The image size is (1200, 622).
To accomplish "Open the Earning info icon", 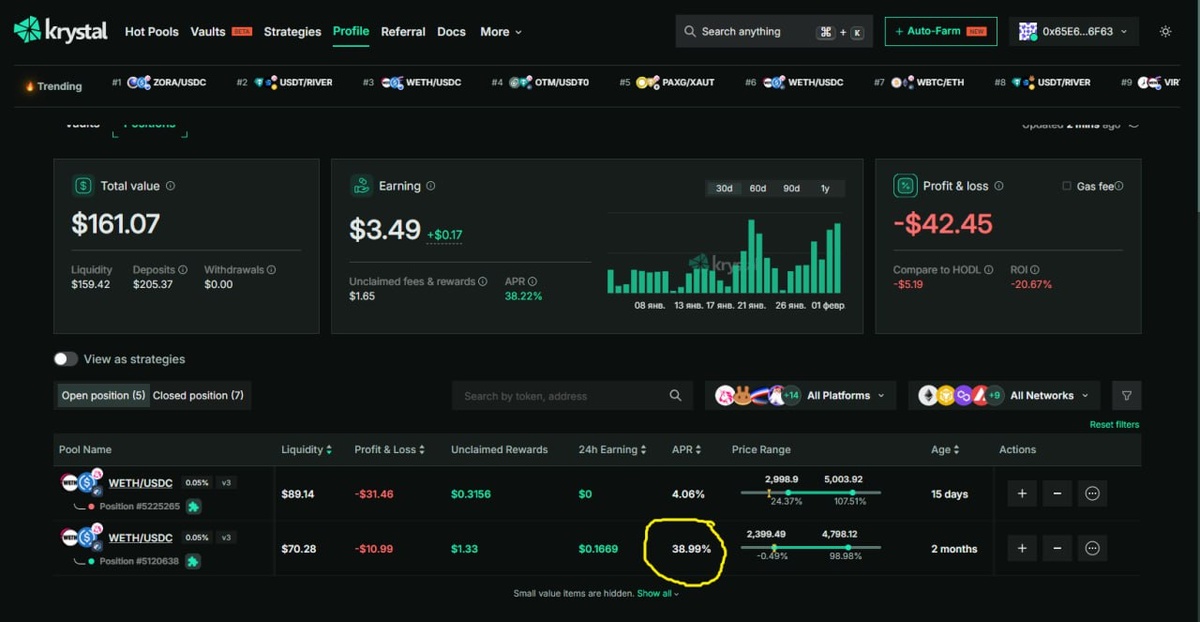I will pos(431,186).
